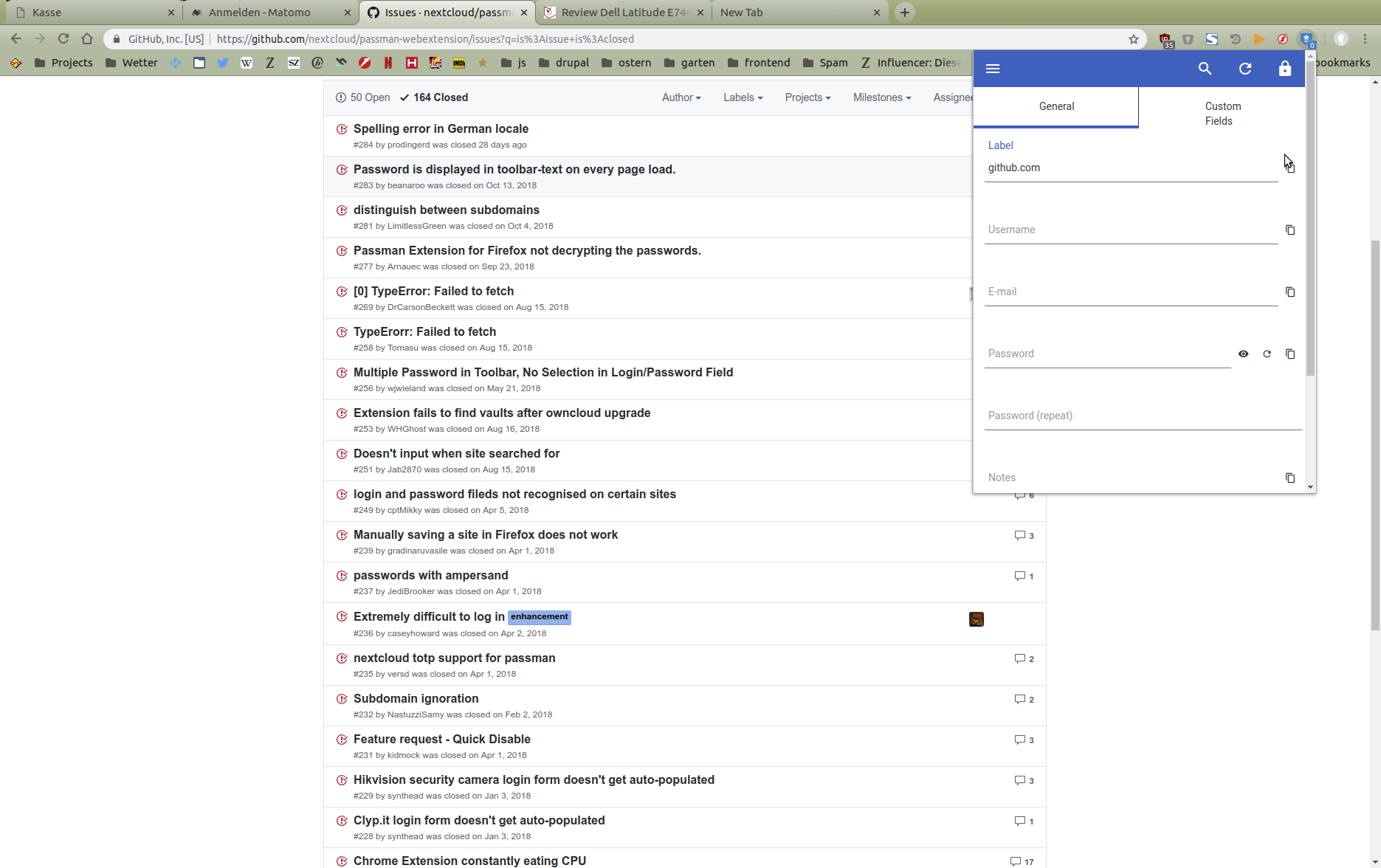This screenshot has width=1381, height=868.
Task: Open the garten bookmark folder
Action: click(x=689, y=63)
